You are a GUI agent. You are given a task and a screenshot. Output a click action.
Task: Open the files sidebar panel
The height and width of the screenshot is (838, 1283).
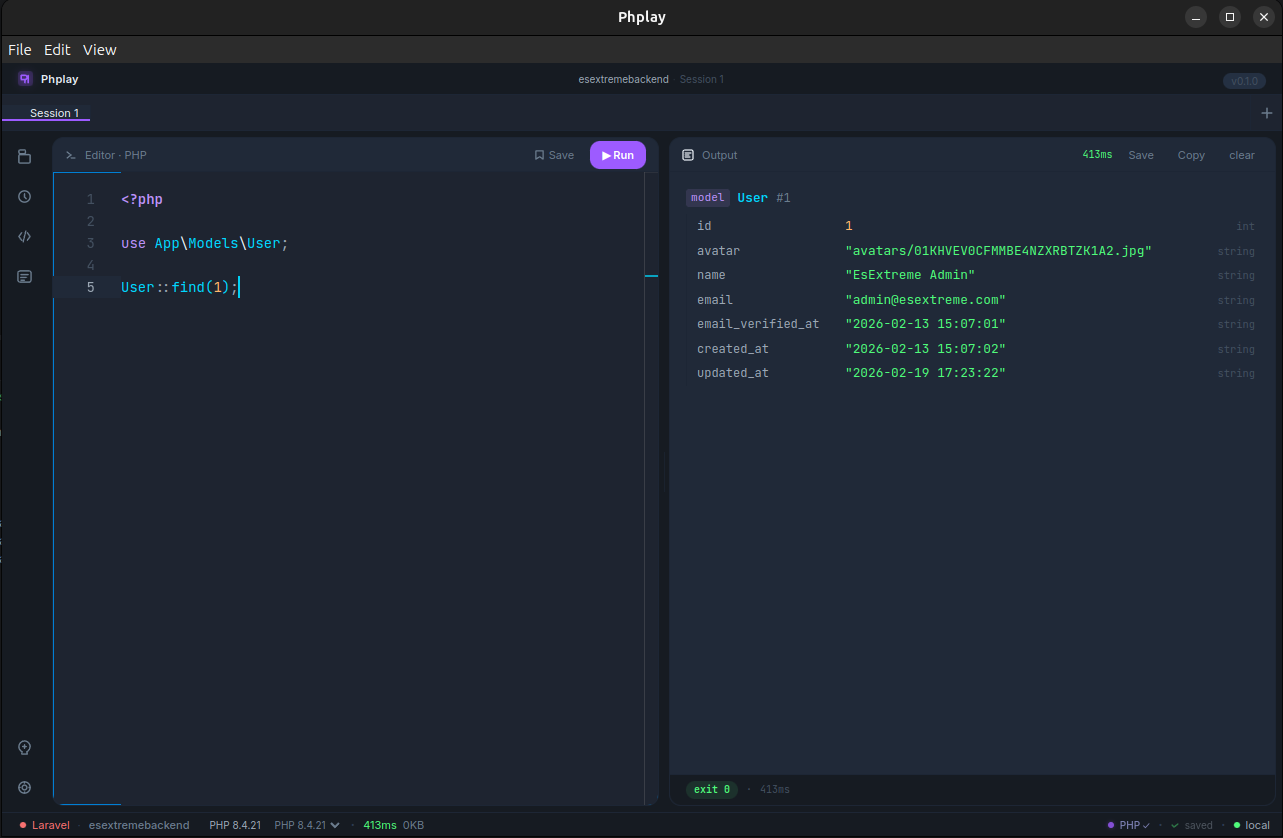tap(25, 157)
